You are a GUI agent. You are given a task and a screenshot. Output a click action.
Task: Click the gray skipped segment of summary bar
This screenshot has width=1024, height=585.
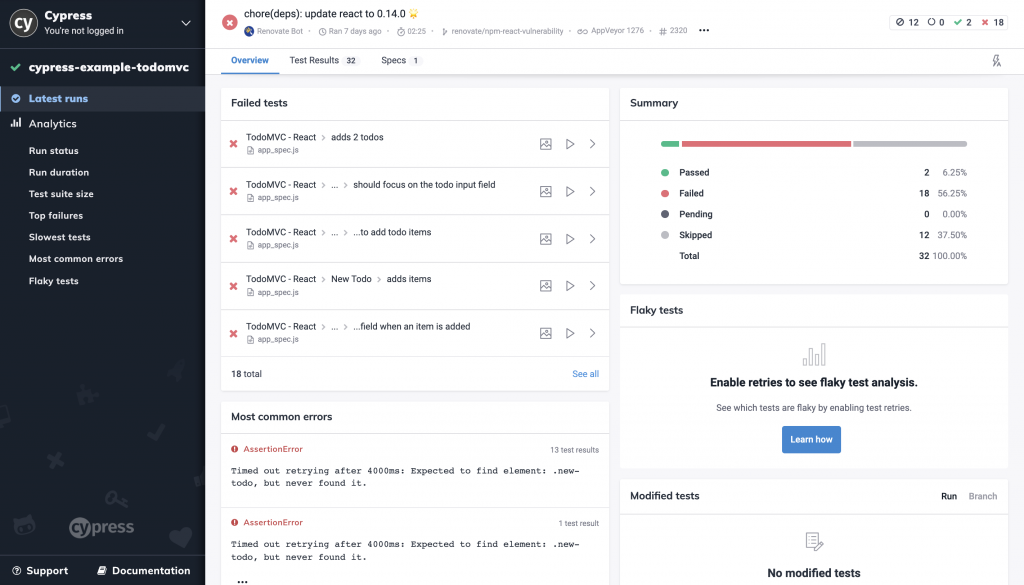pyautogui.click(x=910, y=144)
